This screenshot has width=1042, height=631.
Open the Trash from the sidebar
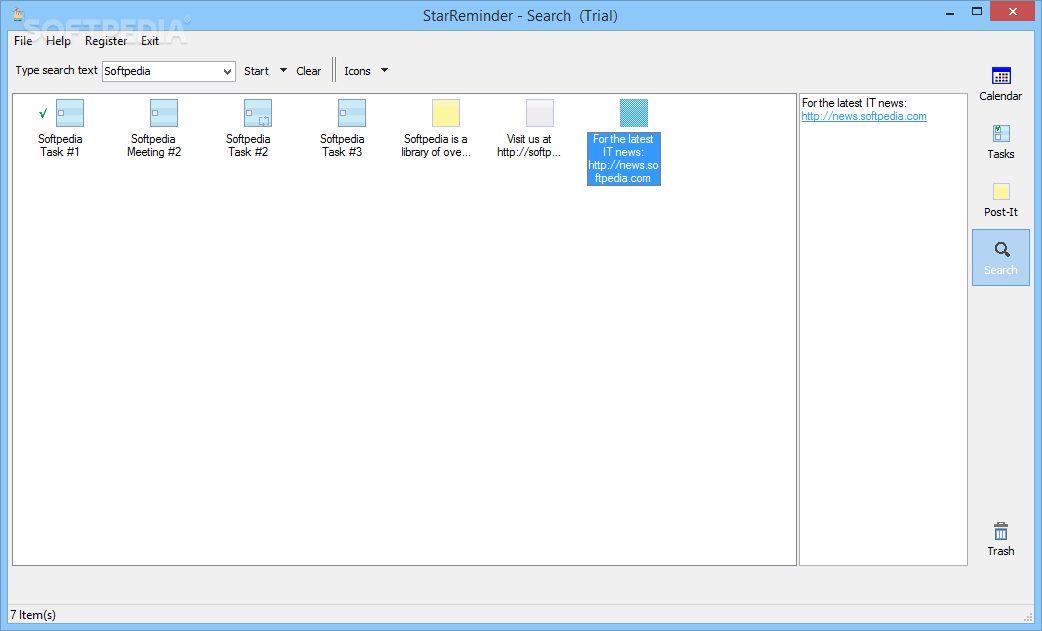[1000, 539]
